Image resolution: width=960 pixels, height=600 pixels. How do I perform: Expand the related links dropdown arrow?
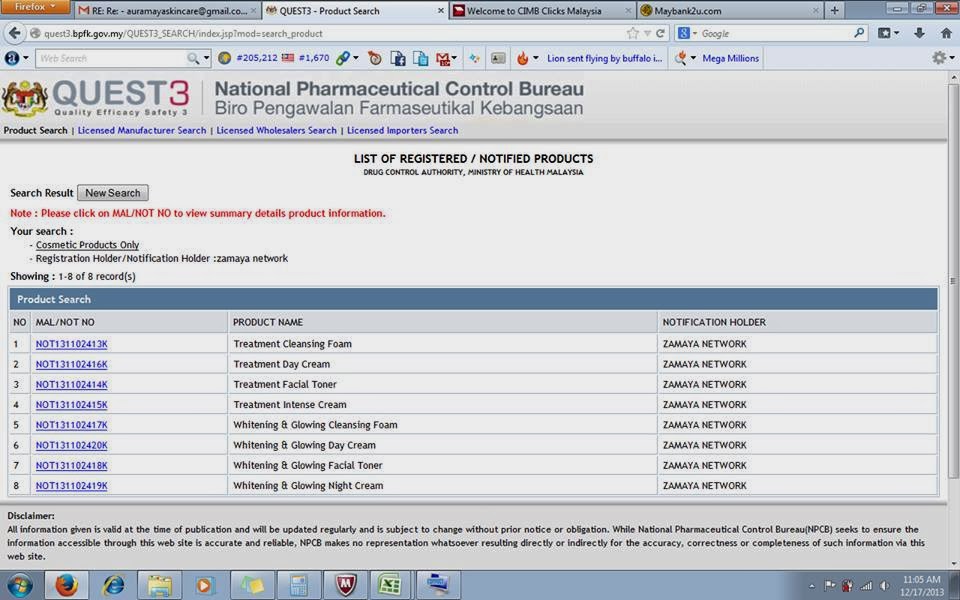[356, 58]
